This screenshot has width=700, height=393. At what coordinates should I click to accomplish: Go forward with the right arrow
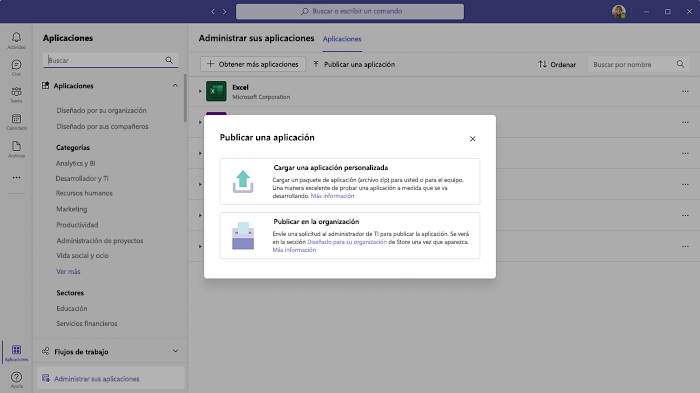[x=225, y=12]
